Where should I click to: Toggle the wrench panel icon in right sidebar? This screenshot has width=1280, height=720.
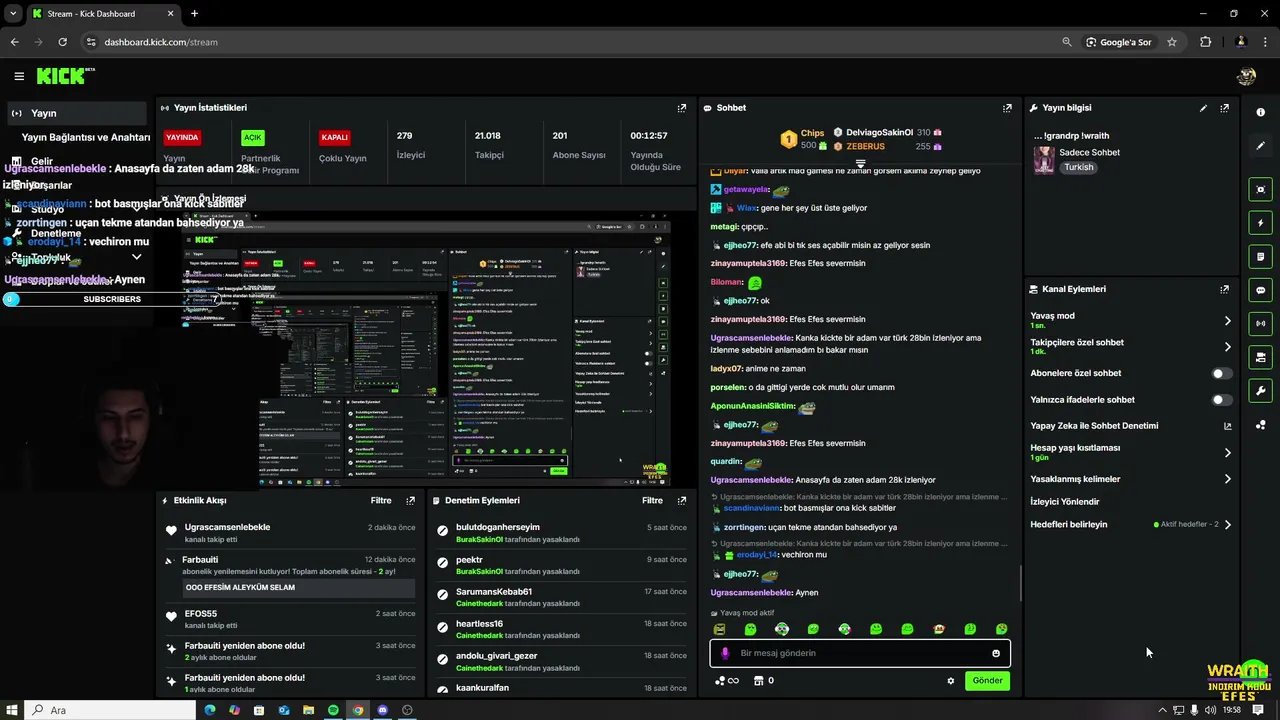(x=1260, y=391)
